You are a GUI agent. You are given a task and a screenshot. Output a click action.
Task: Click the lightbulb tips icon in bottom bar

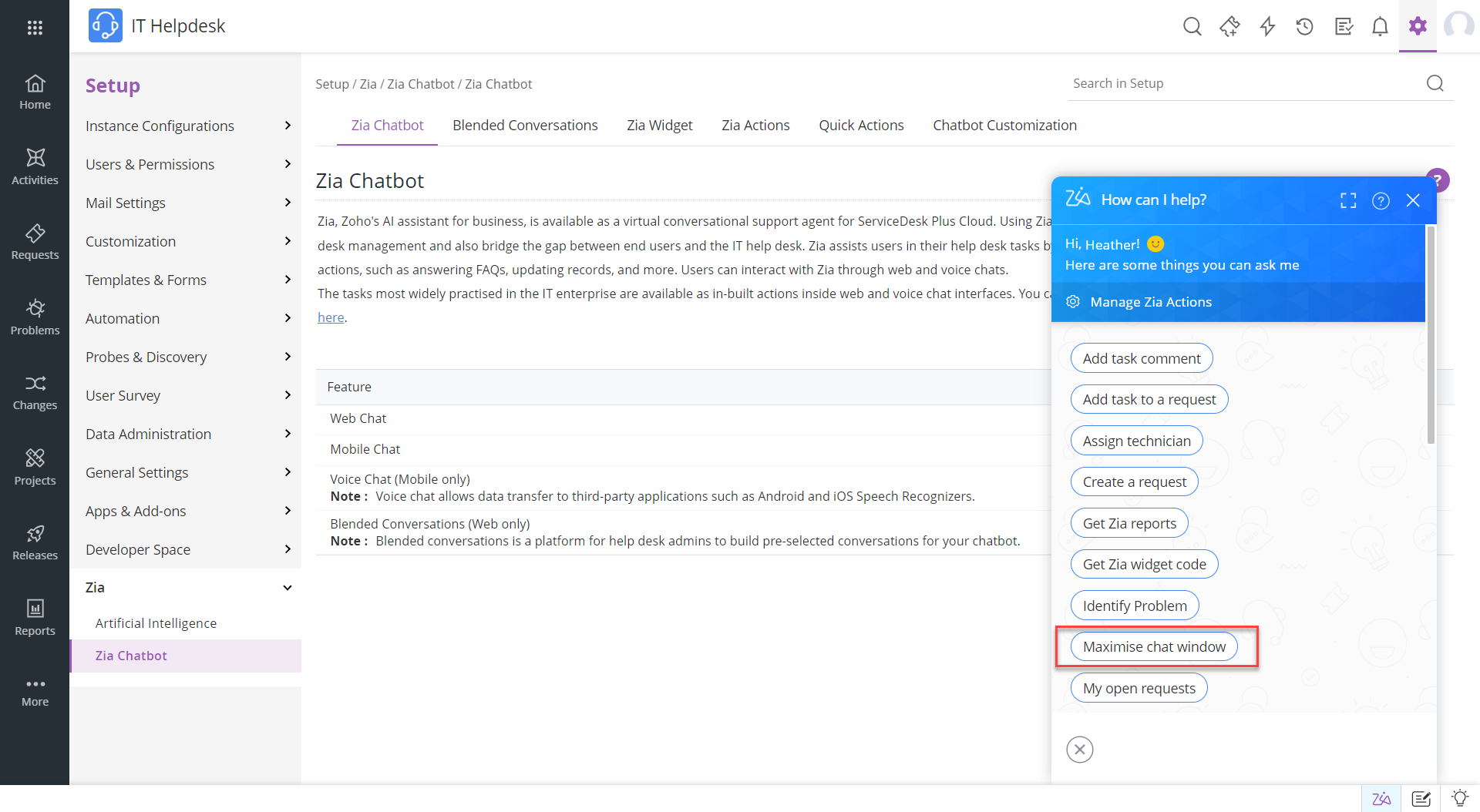(1459, 798)
